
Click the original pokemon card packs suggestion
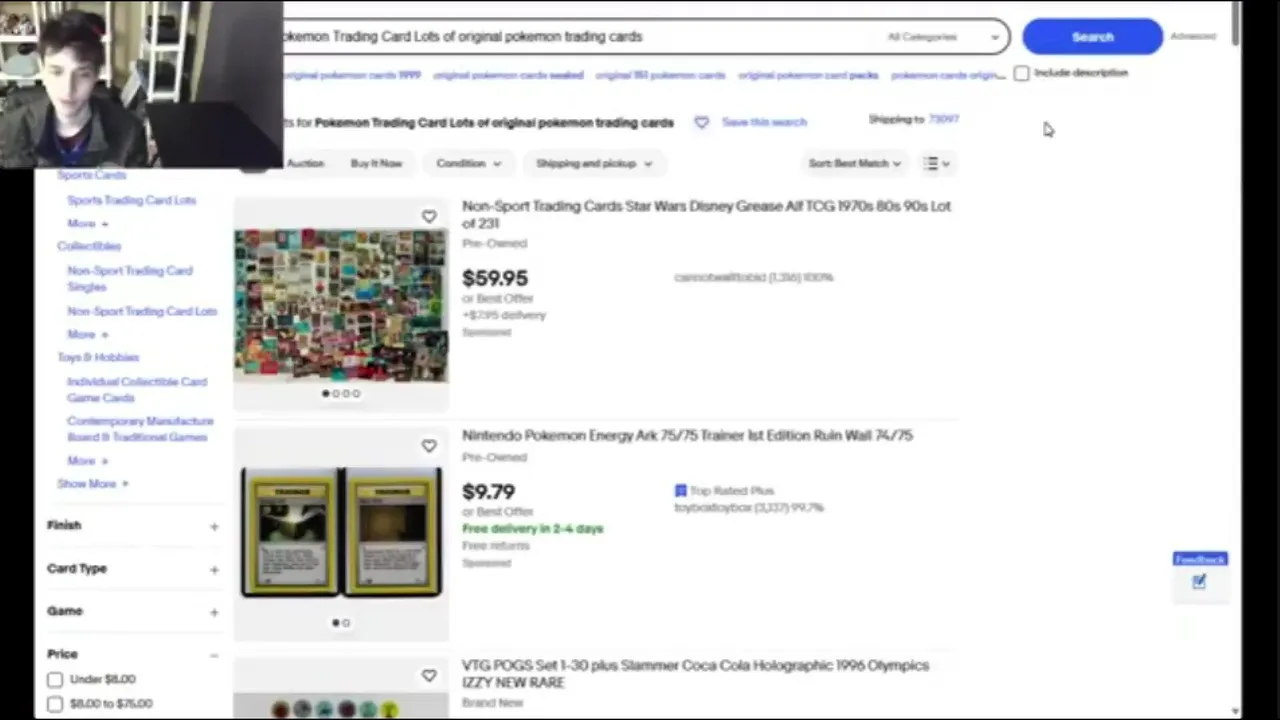coord(808,75)
